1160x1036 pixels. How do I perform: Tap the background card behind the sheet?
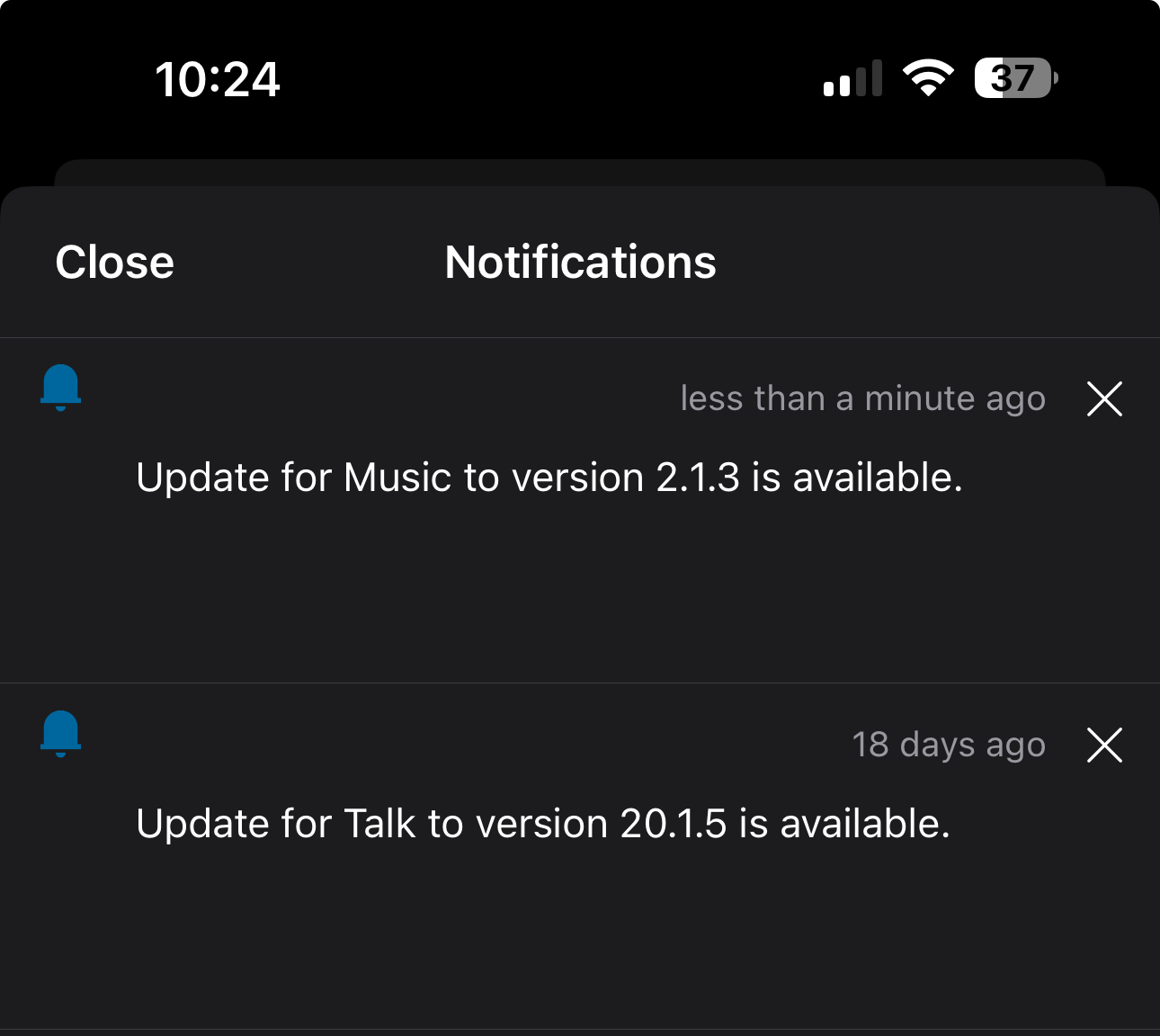click(580, 173)
